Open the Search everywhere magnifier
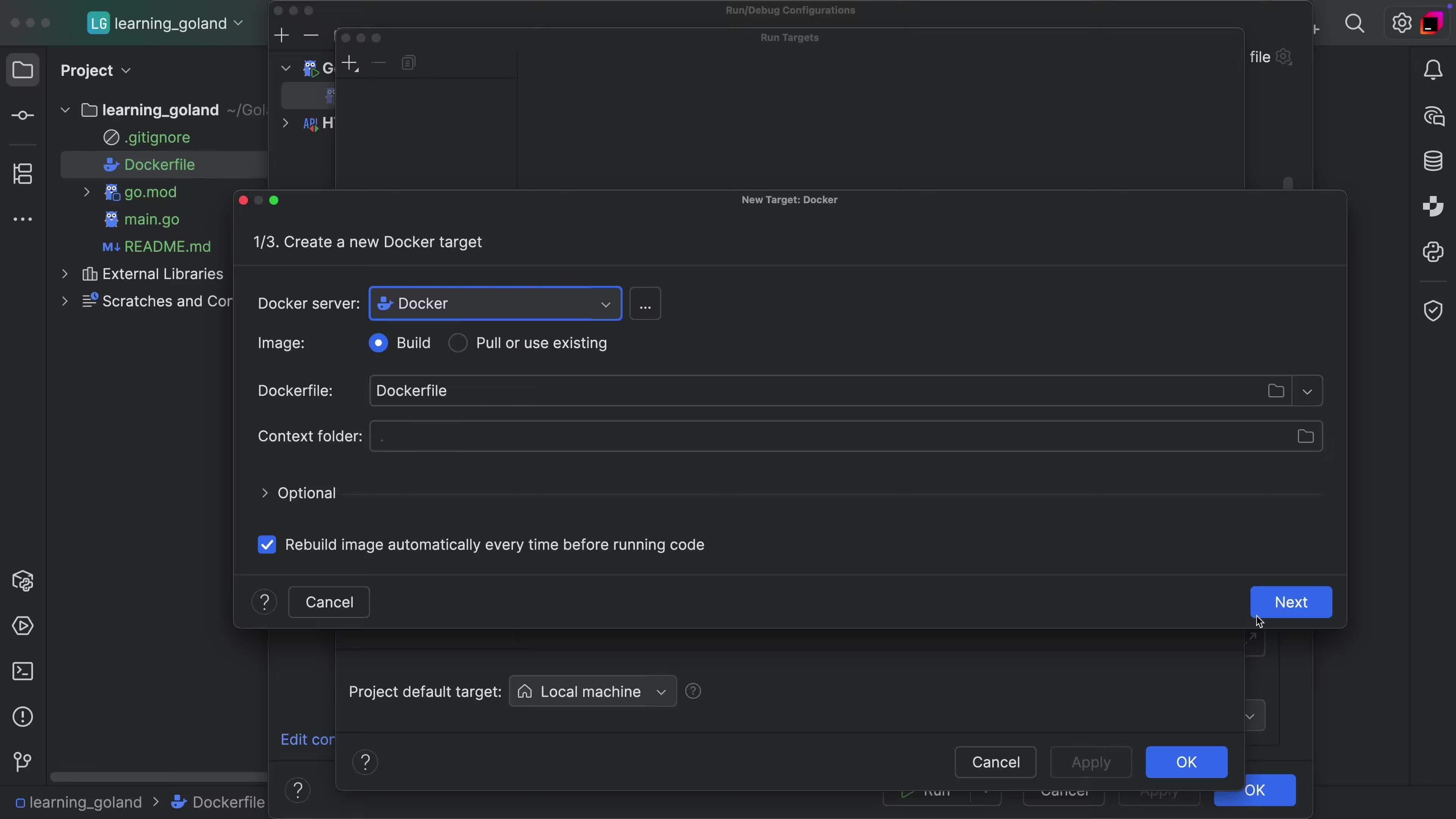This screenshot has height=819, width=1456. pyautogui.click(x=1355, y=23)
